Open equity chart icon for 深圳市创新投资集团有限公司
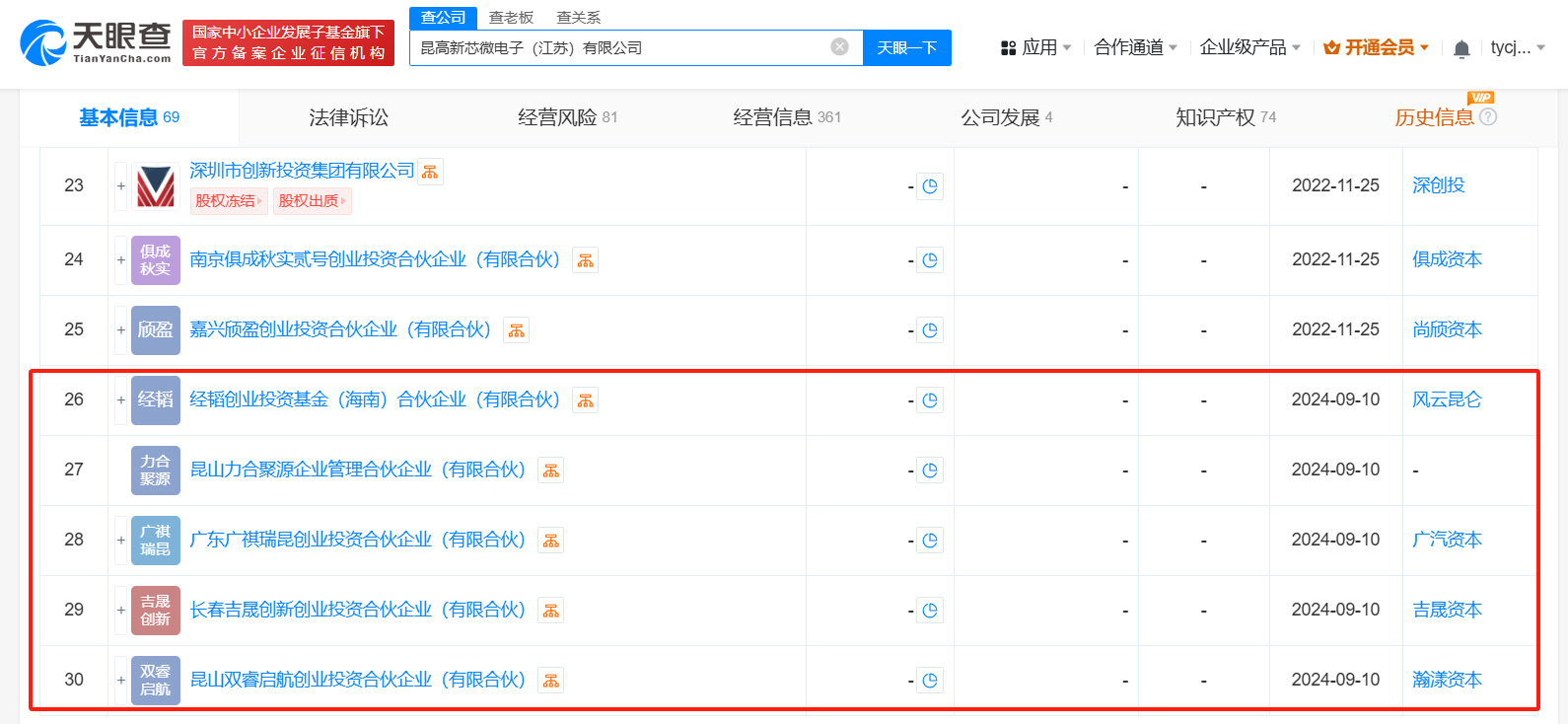 pyautogui.click(x=430, y=172)
